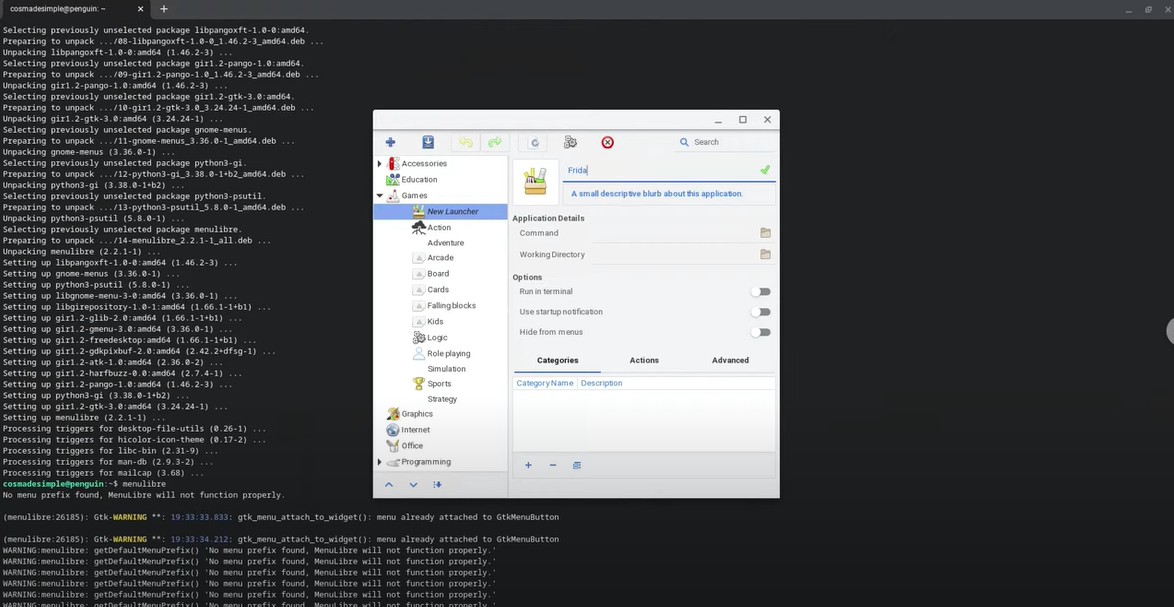
Task: Expand the Accessories category tree
Action: pos(380,164)
